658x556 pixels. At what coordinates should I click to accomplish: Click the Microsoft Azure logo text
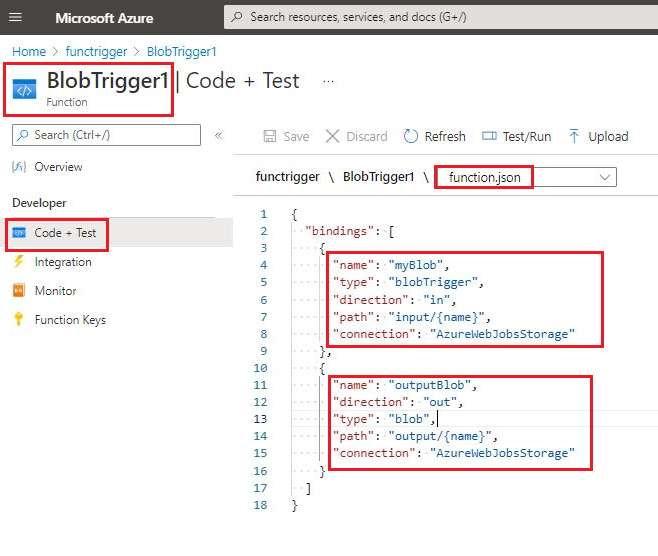104,18
